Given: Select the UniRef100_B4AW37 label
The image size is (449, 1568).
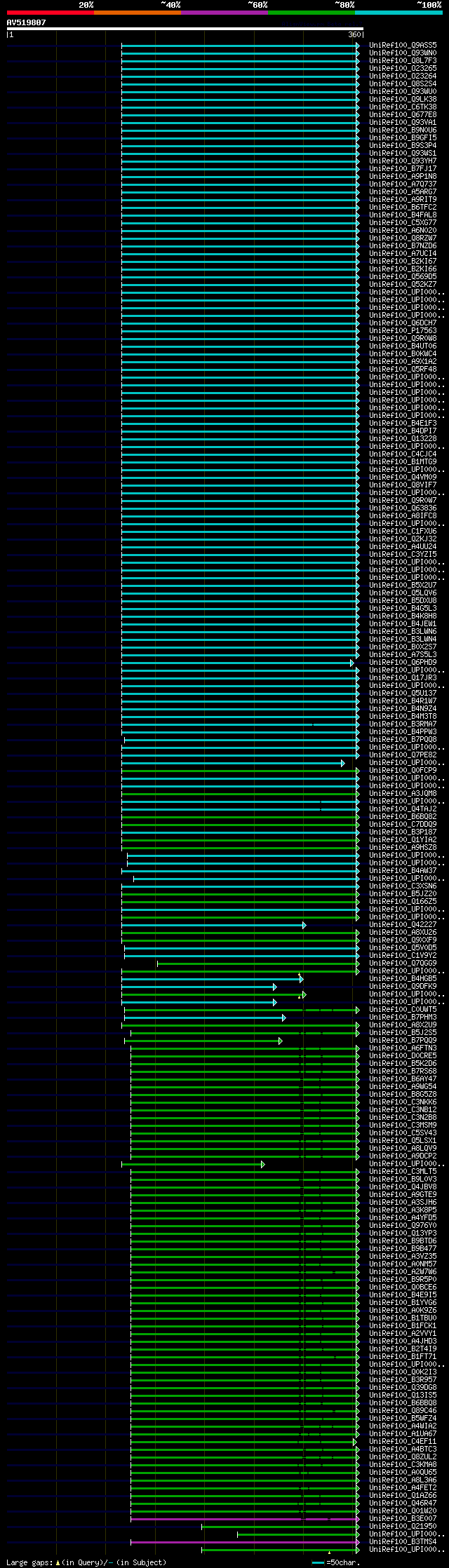Looking at the screenshot, I should 403,870.
